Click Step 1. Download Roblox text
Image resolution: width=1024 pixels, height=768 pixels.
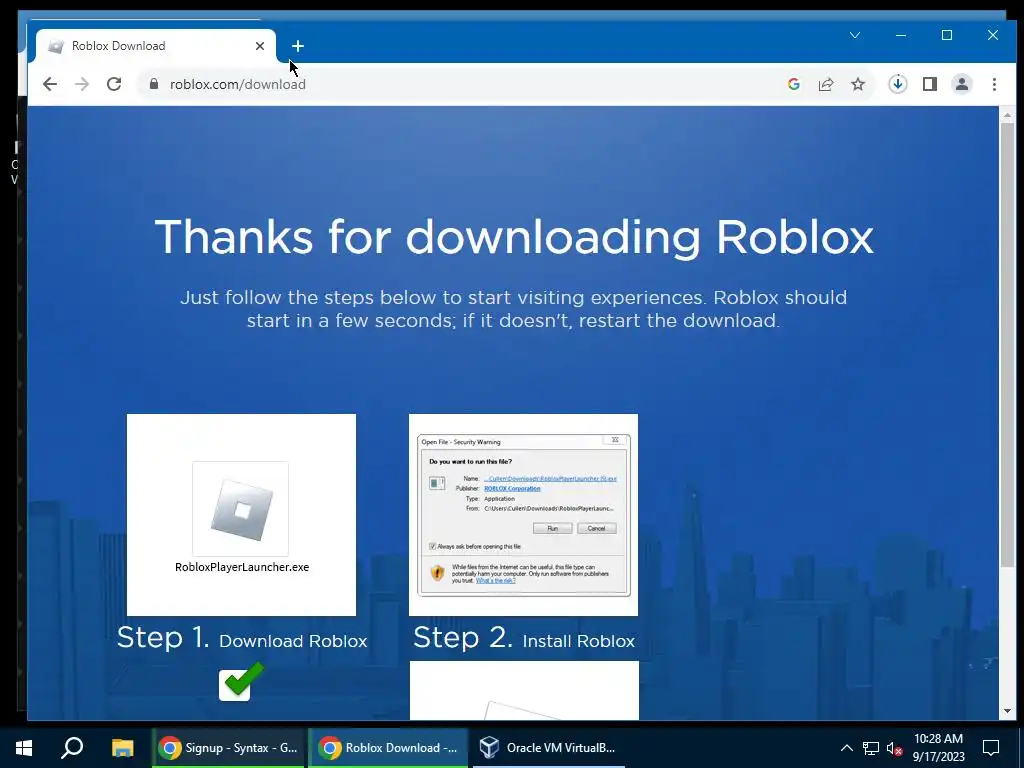[242, 638]
